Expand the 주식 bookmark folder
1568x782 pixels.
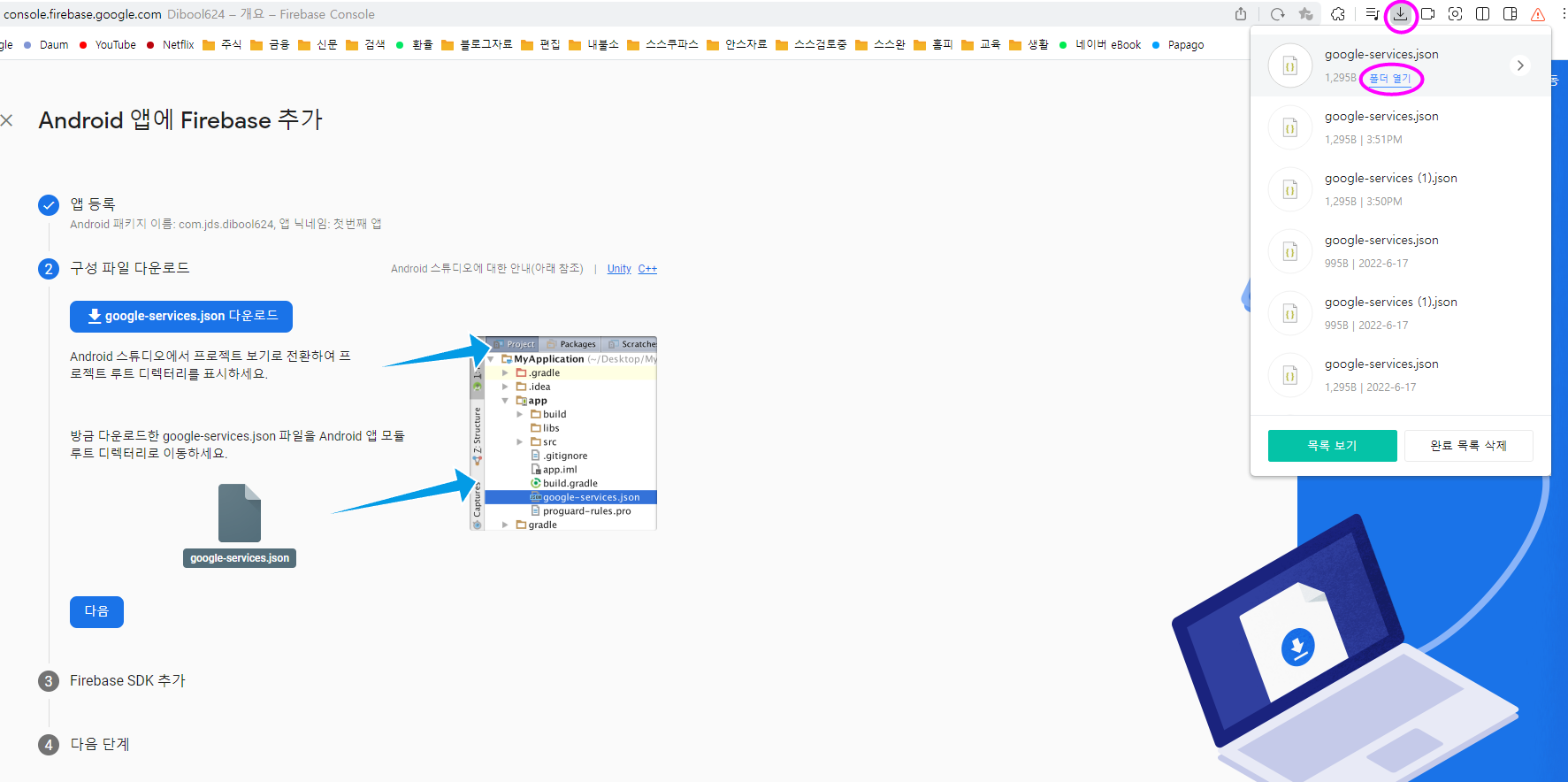click(x=222, y=45)
